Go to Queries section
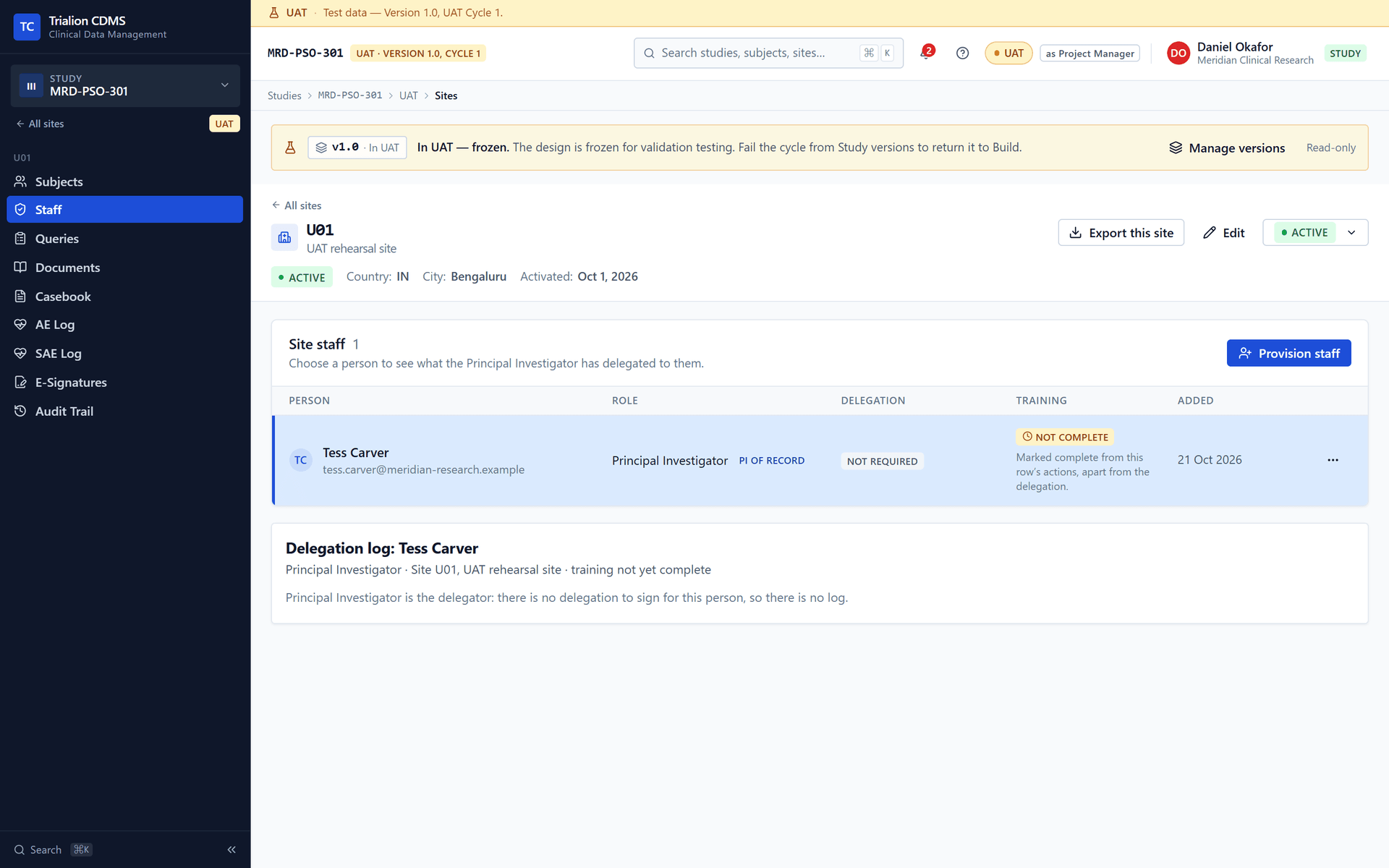Image resolution: width=1389 pixels, height=868 pixels. coord(124,239)
